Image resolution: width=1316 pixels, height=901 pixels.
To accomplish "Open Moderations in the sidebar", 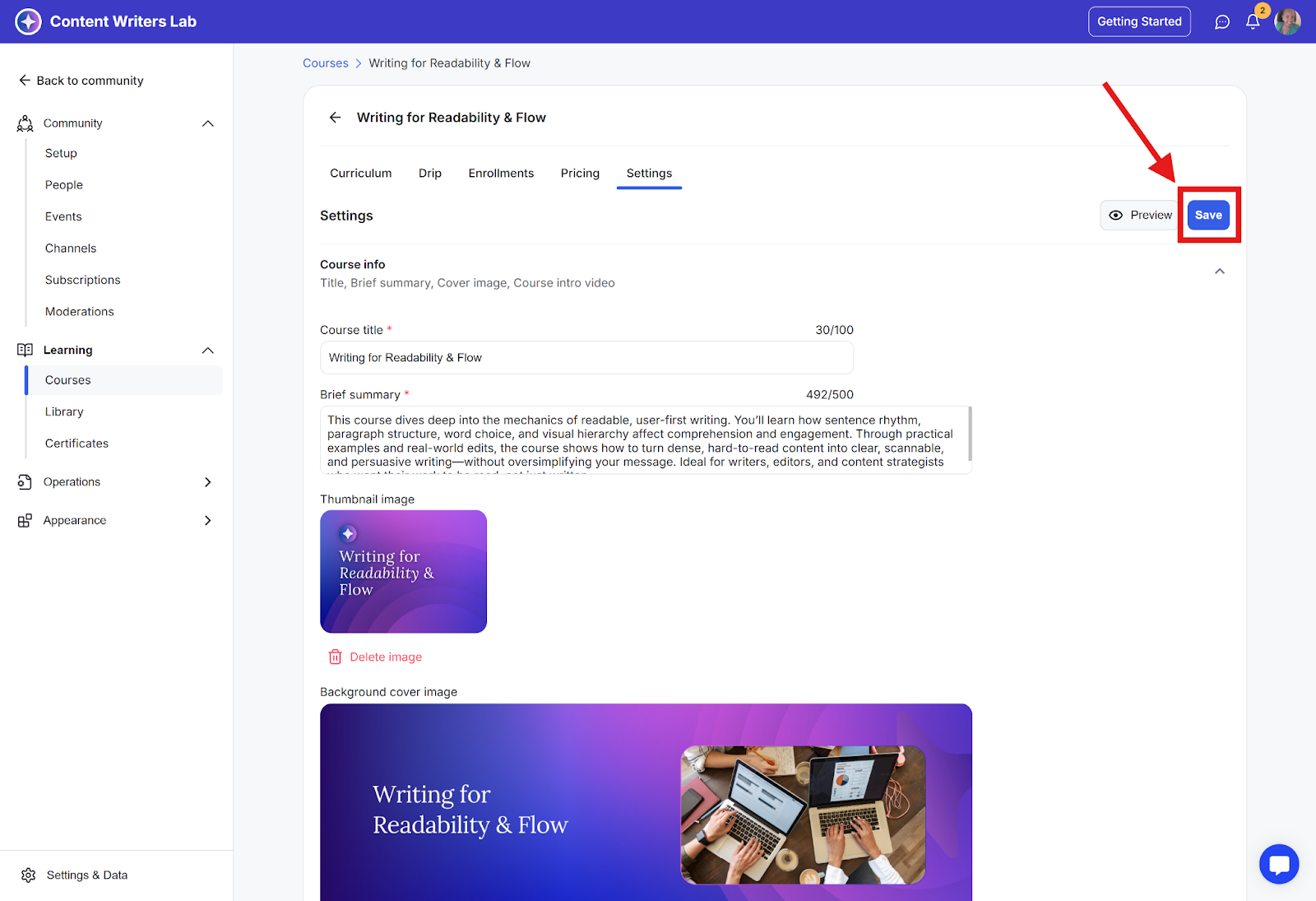I will [x=80, y=312].
